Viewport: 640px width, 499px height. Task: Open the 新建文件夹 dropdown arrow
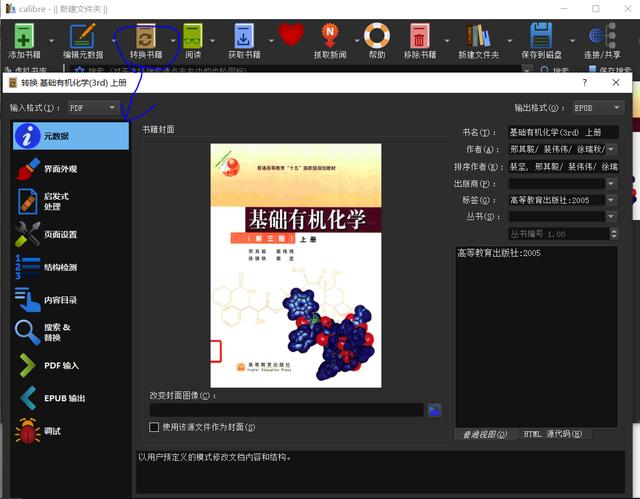pos(510,40)
